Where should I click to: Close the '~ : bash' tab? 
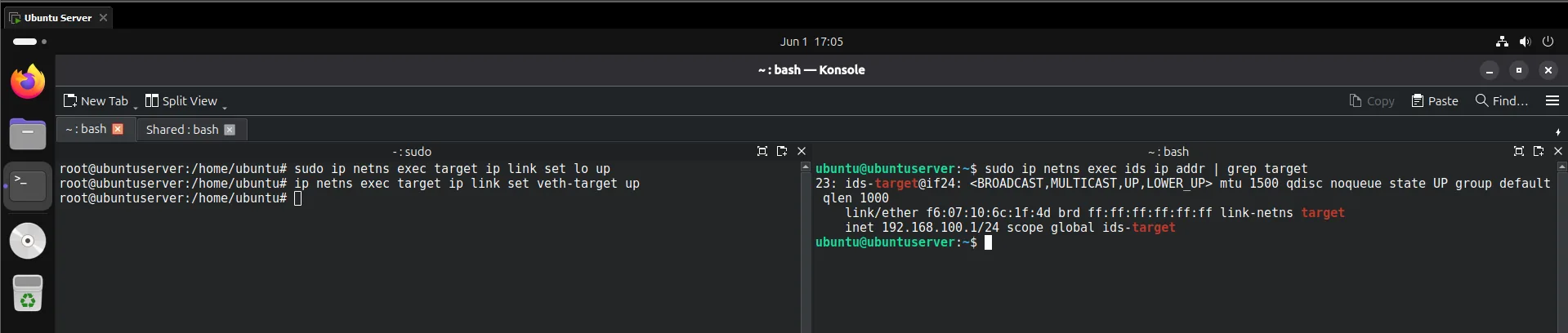click(118, 129)
